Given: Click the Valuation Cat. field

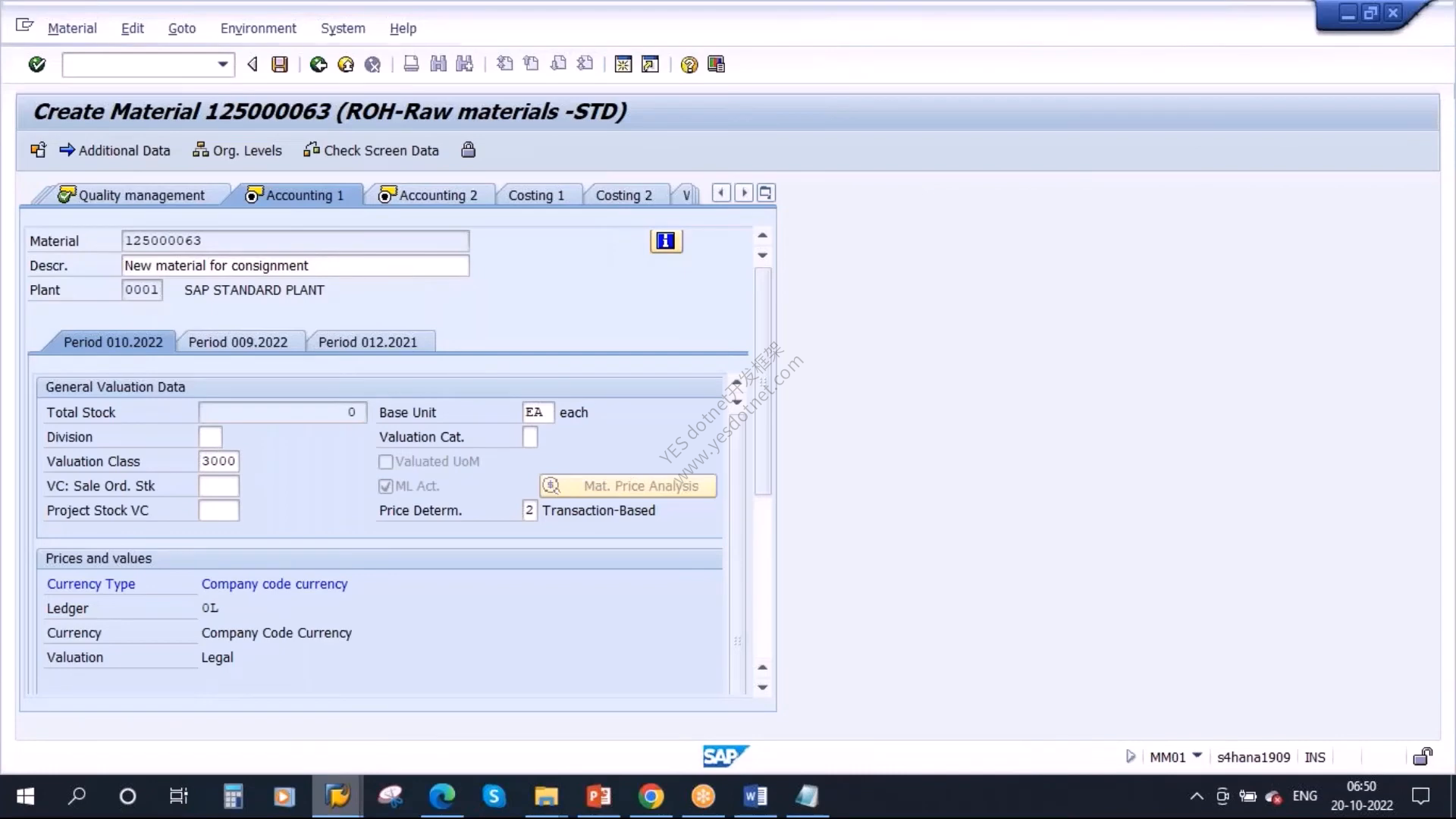Looking at the screenshot, I should [530, 437].
